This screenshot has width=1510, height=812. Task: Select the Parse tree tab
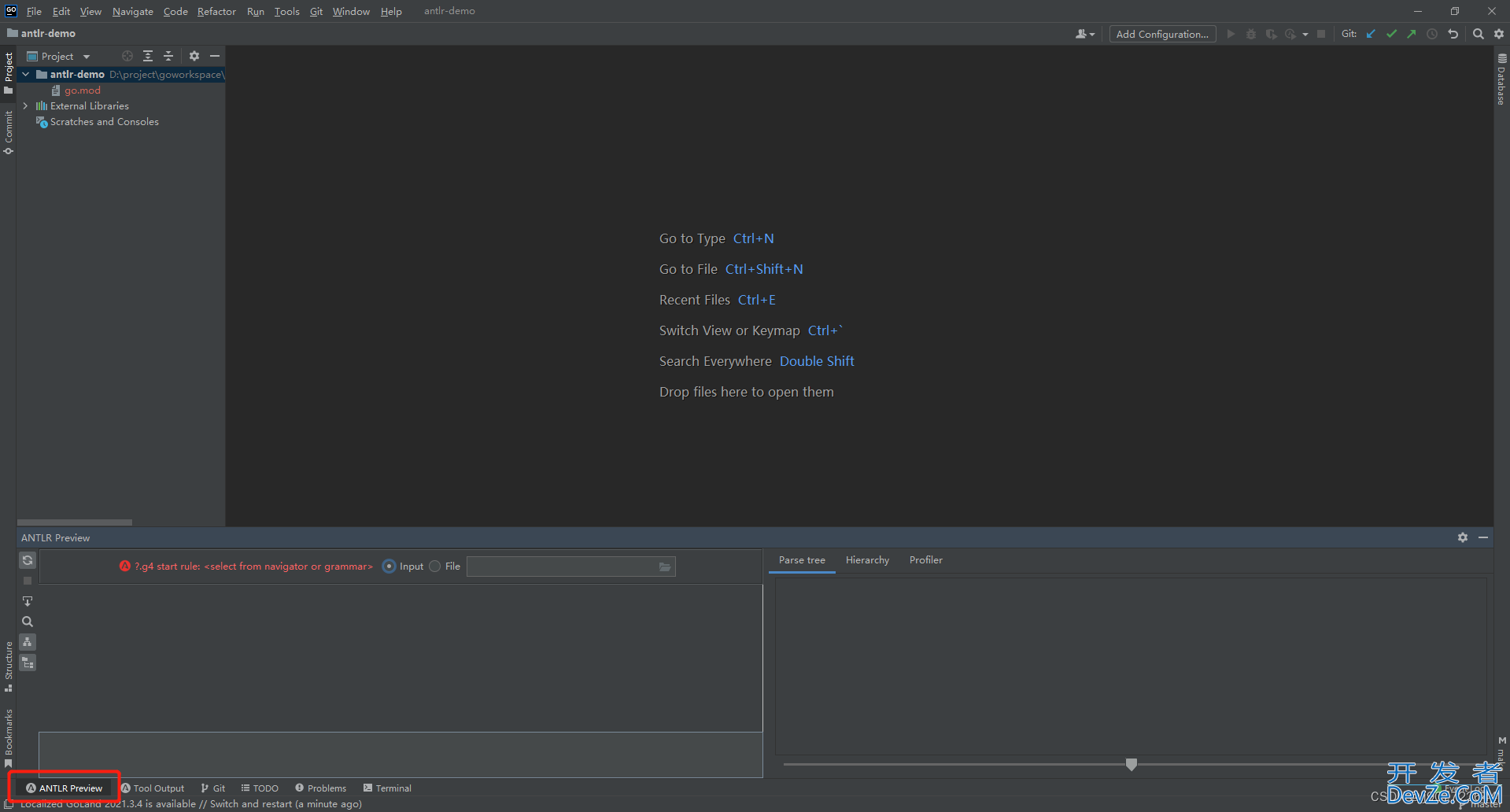click(802, 560)
